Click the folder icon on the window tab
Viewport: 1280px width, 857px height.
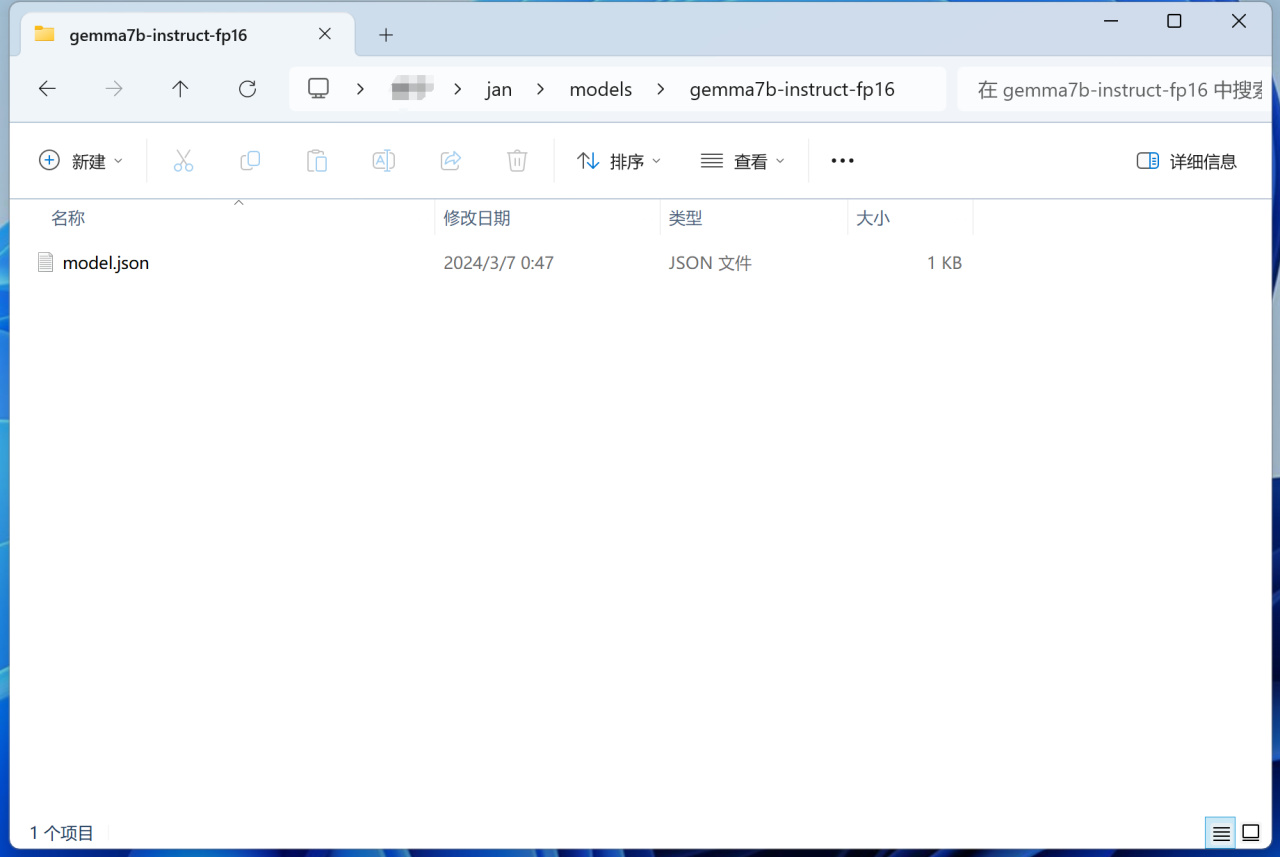pyautogui.click(x=44, y=34)
